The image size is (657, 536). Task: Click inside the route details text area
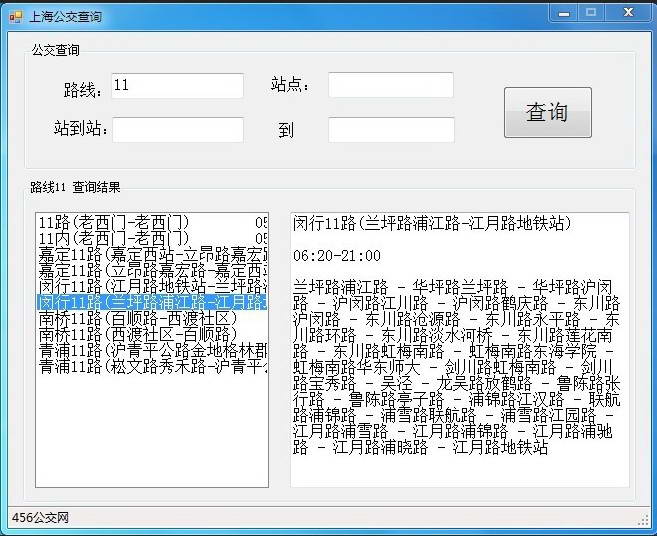pyautogui.click(x=459, y=350)
